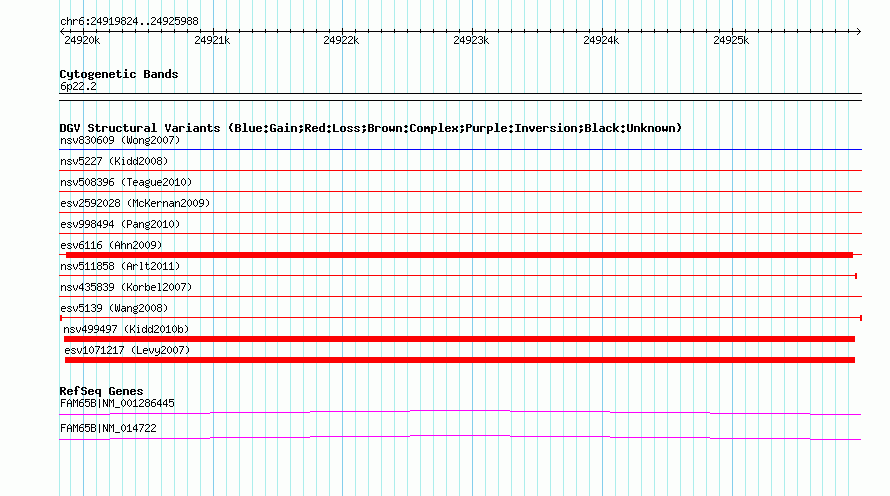Image resolution: width=890 pixels, height=496 pixels.
Task: Select the 24920k ruler tick label
Action: tap(82, 40)
